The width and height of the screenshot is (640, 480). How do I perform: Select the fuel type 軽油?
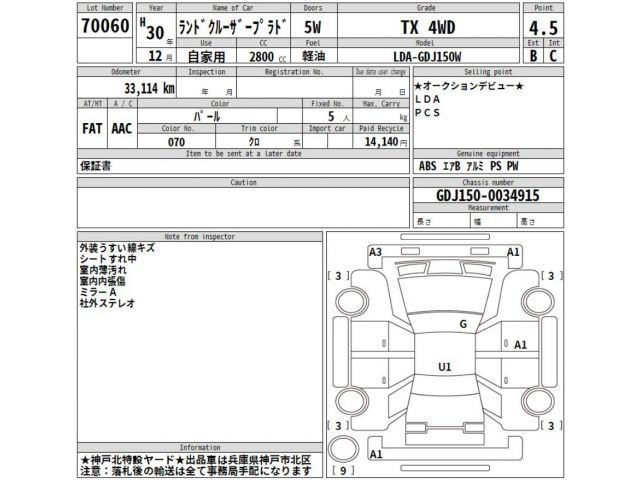click(x=313, y=56)
